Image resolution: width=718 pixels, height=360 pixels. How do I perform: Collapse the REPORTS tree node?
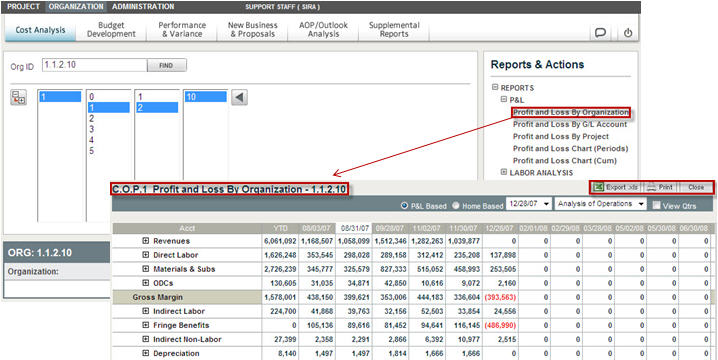pyautogui.click(x=495, y=87)
